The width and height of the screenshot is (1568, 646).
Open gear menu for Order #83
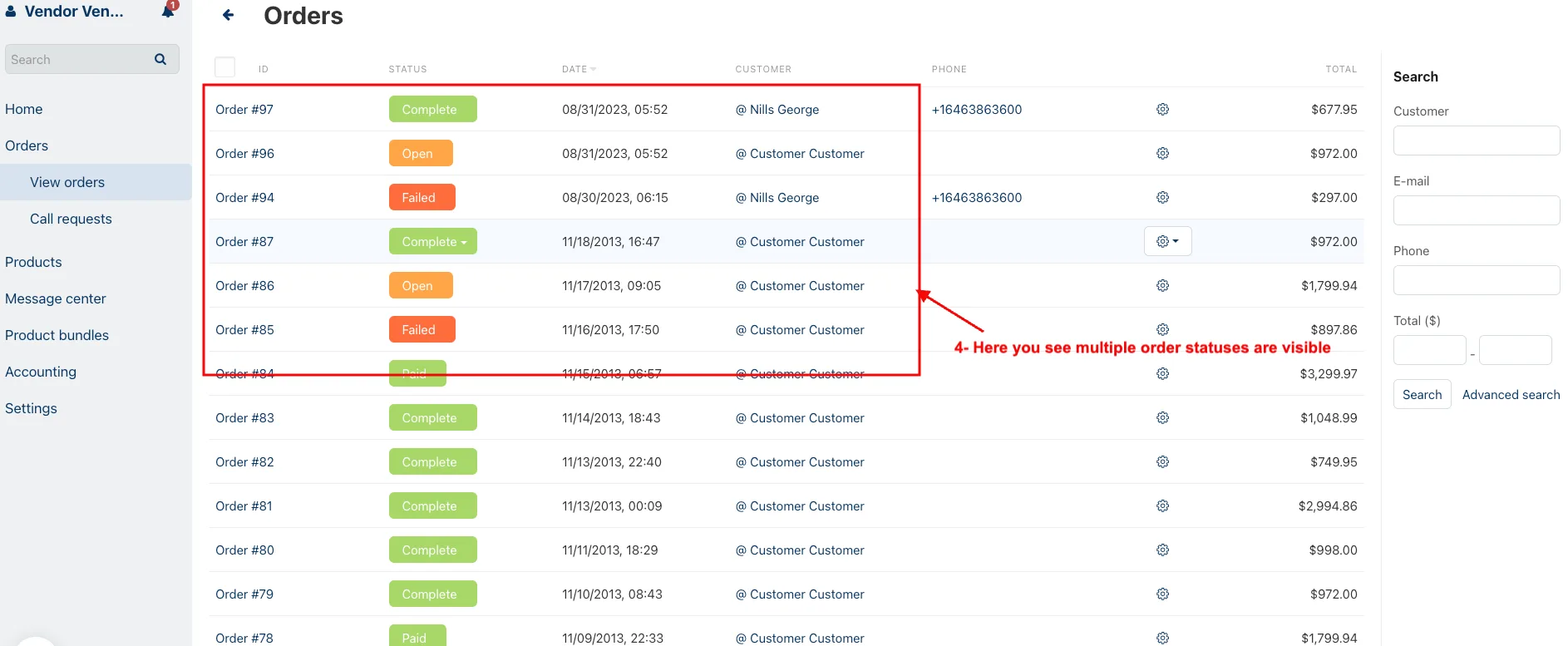point(1162,417)
